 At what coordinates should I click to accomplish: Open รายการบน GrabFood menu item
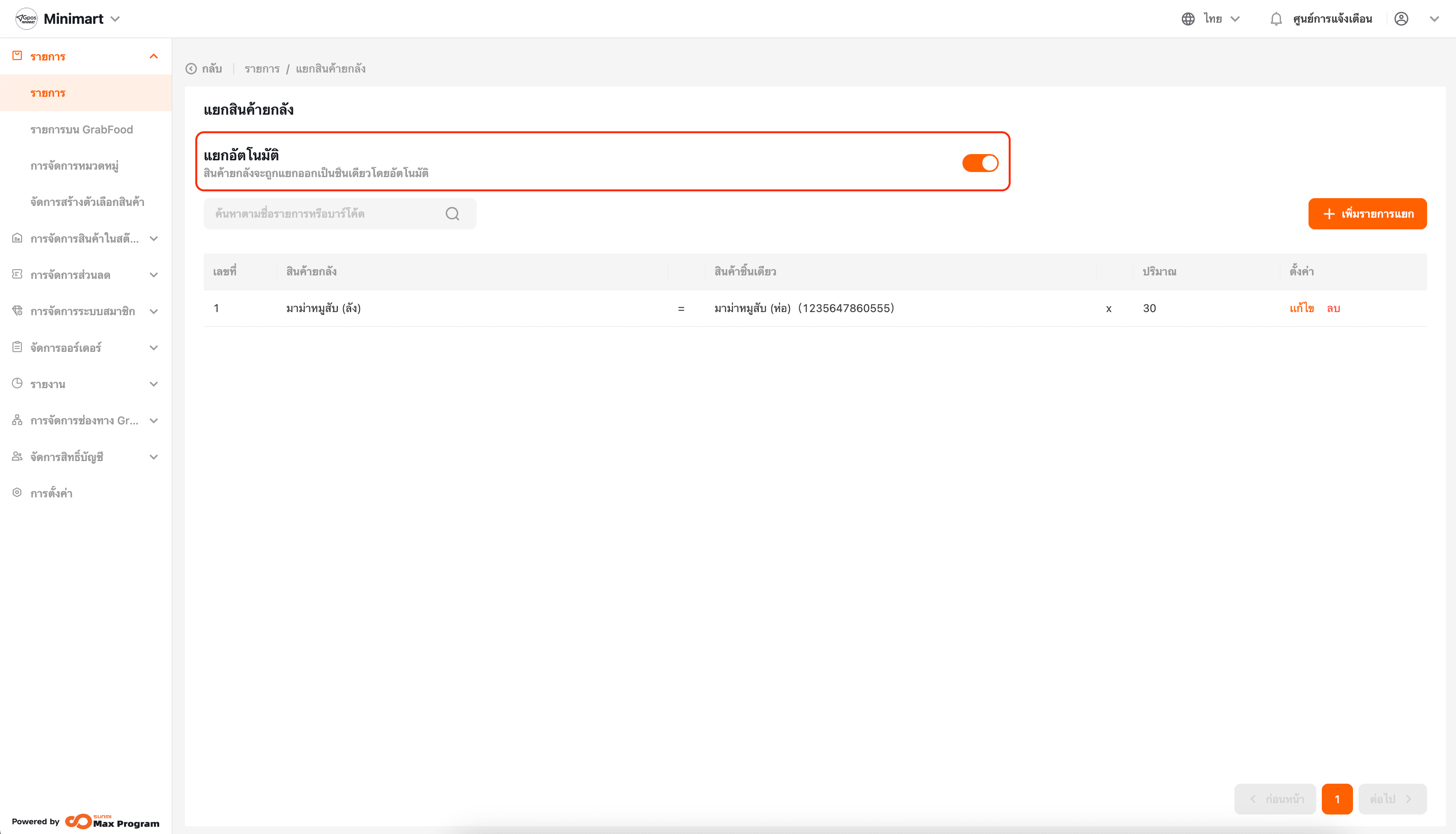click(x=81, y=130)
